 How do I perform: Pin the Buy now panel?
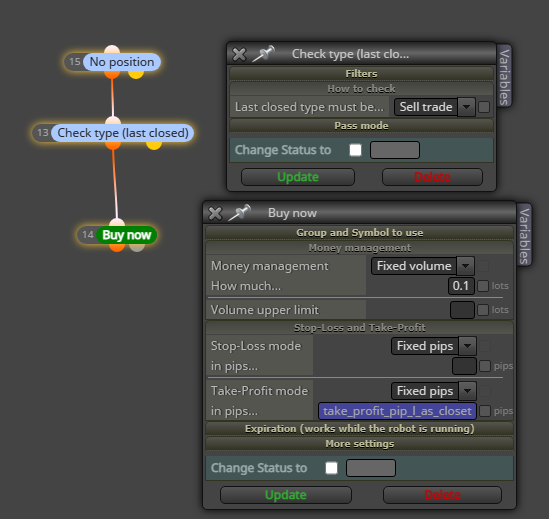pyautogui.click(x=240, y=213)
